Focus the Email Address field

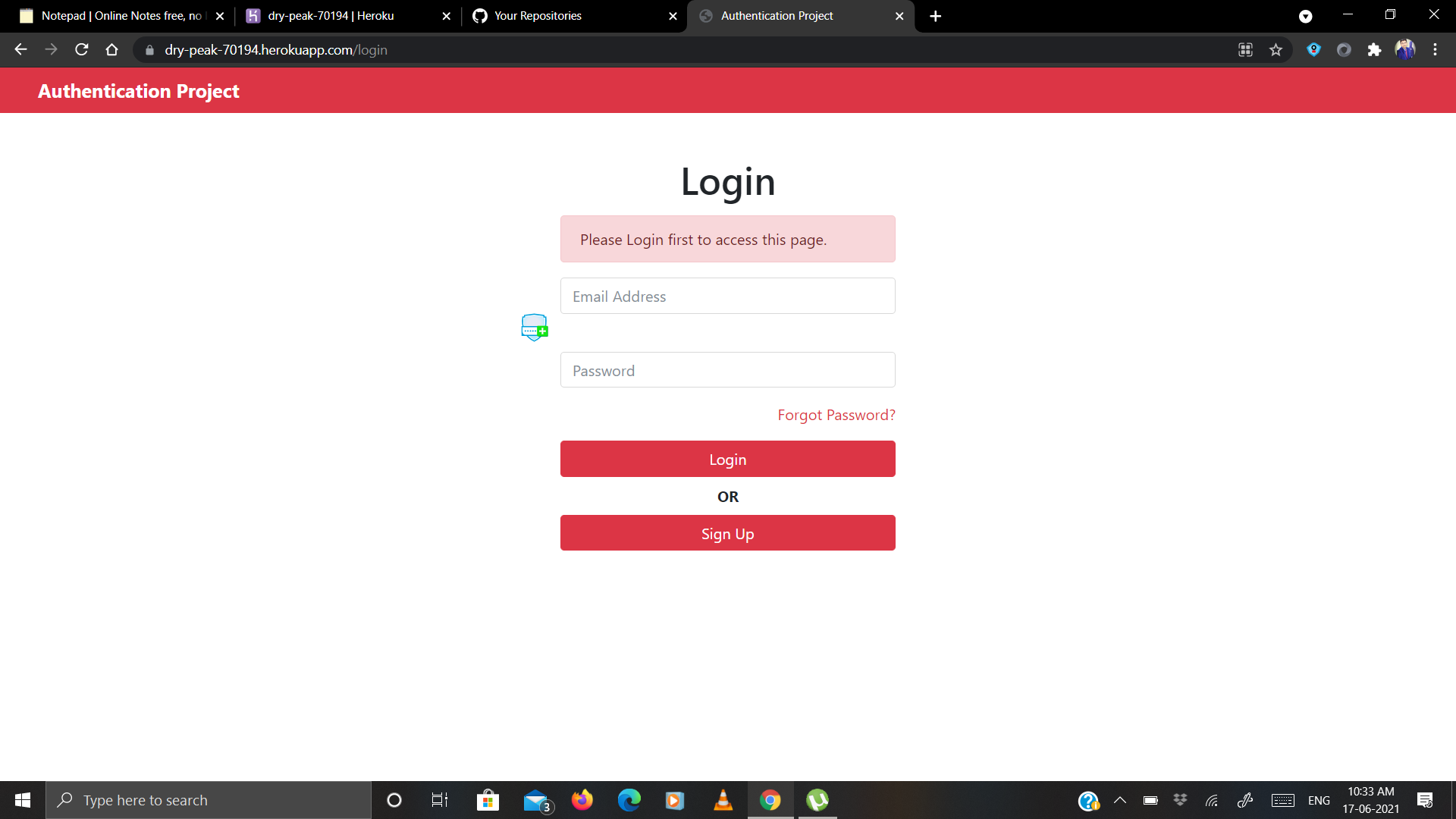(x=728, y=296)
